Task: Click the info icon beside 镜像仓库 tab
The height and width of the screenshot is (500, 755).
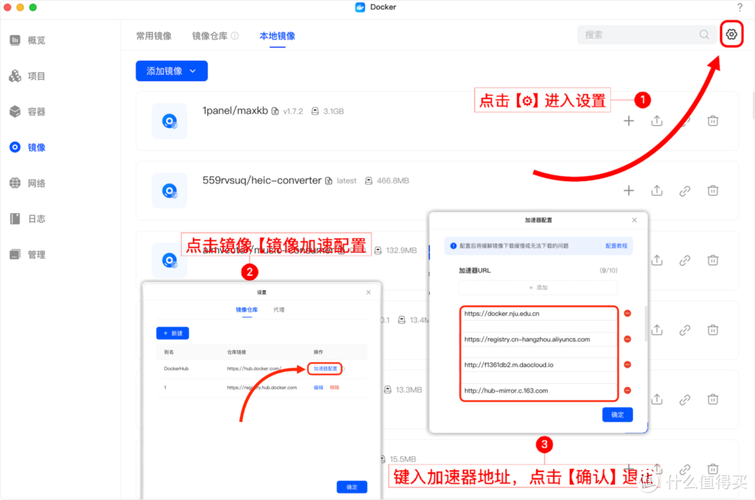Action: click(x=235, y=36)
